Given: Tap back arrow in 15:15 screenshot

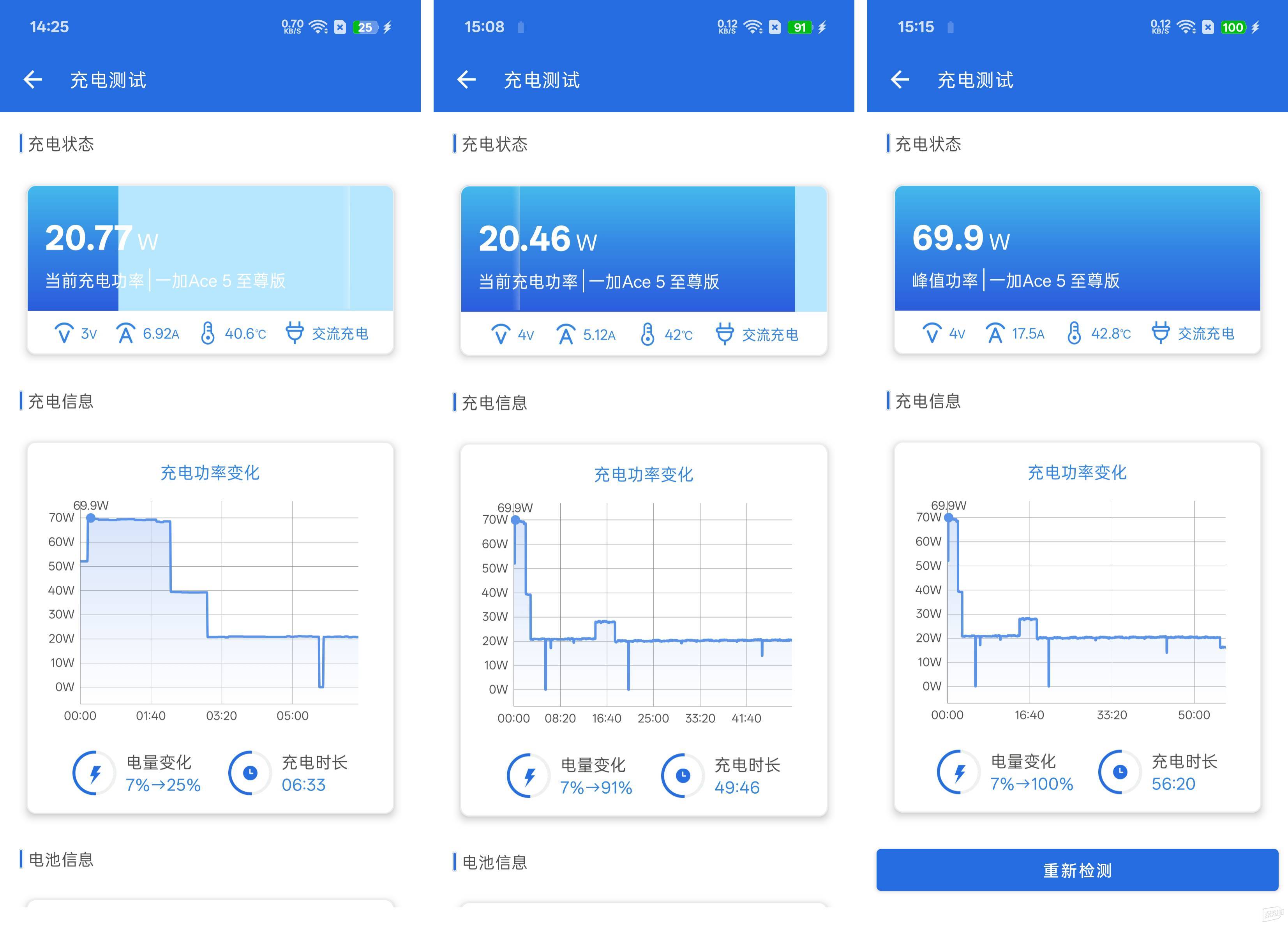Looking at the screenshot, I should [900, 79].
